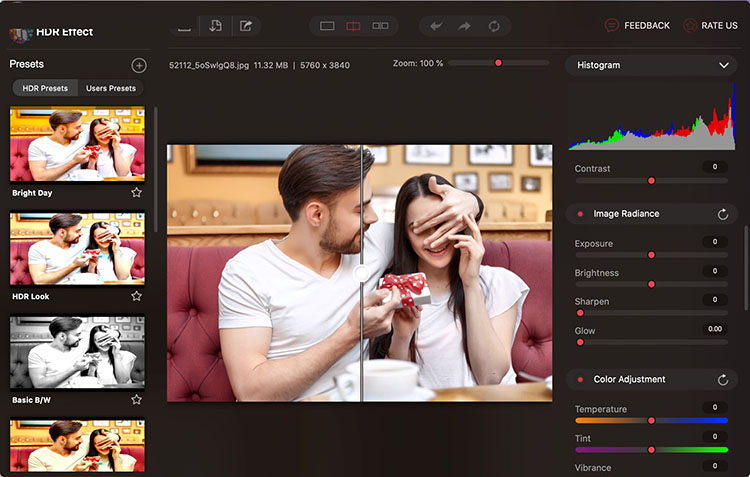Favorite the HDR Look preset star
This screenshot has height=477, width=750.
(x=136, y=296)
